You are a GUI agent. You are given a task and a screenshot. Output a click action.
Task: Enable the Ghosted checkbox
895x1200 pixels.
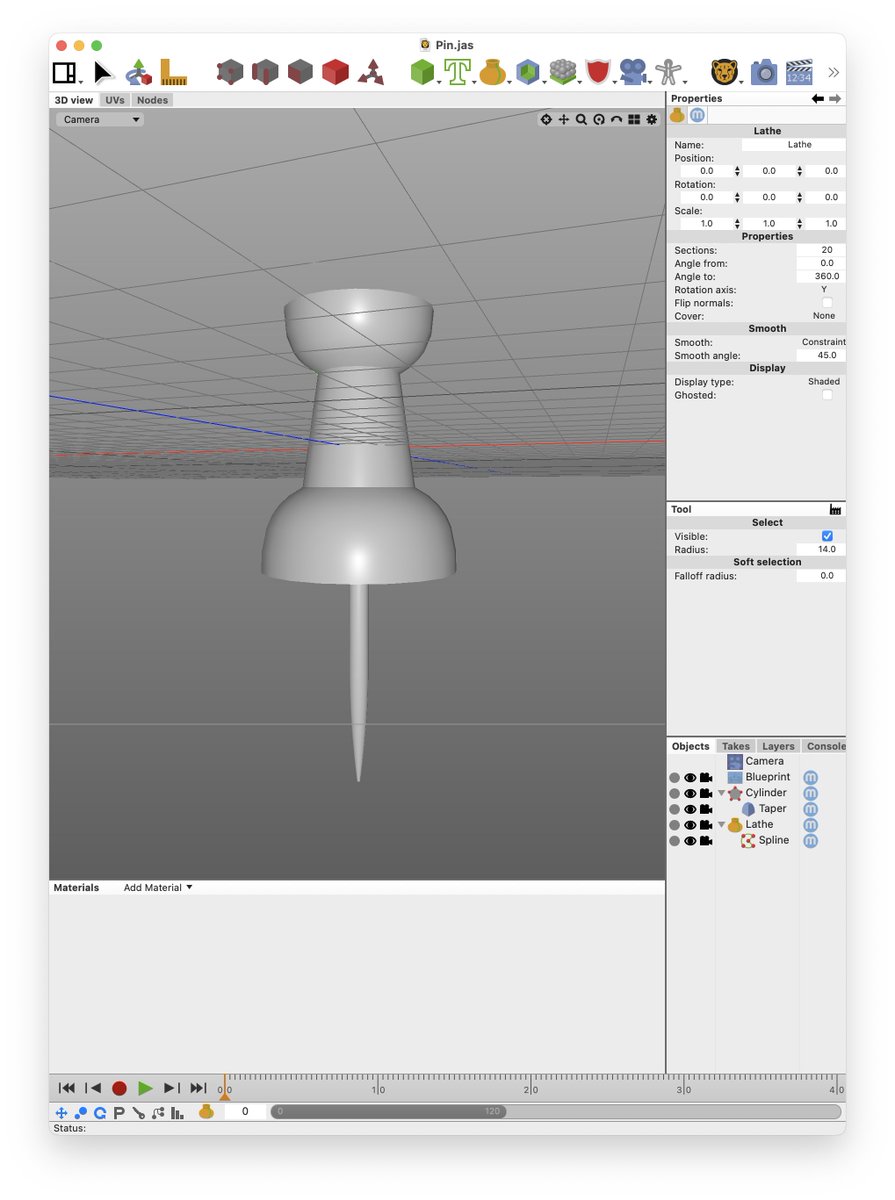[827, 395]
